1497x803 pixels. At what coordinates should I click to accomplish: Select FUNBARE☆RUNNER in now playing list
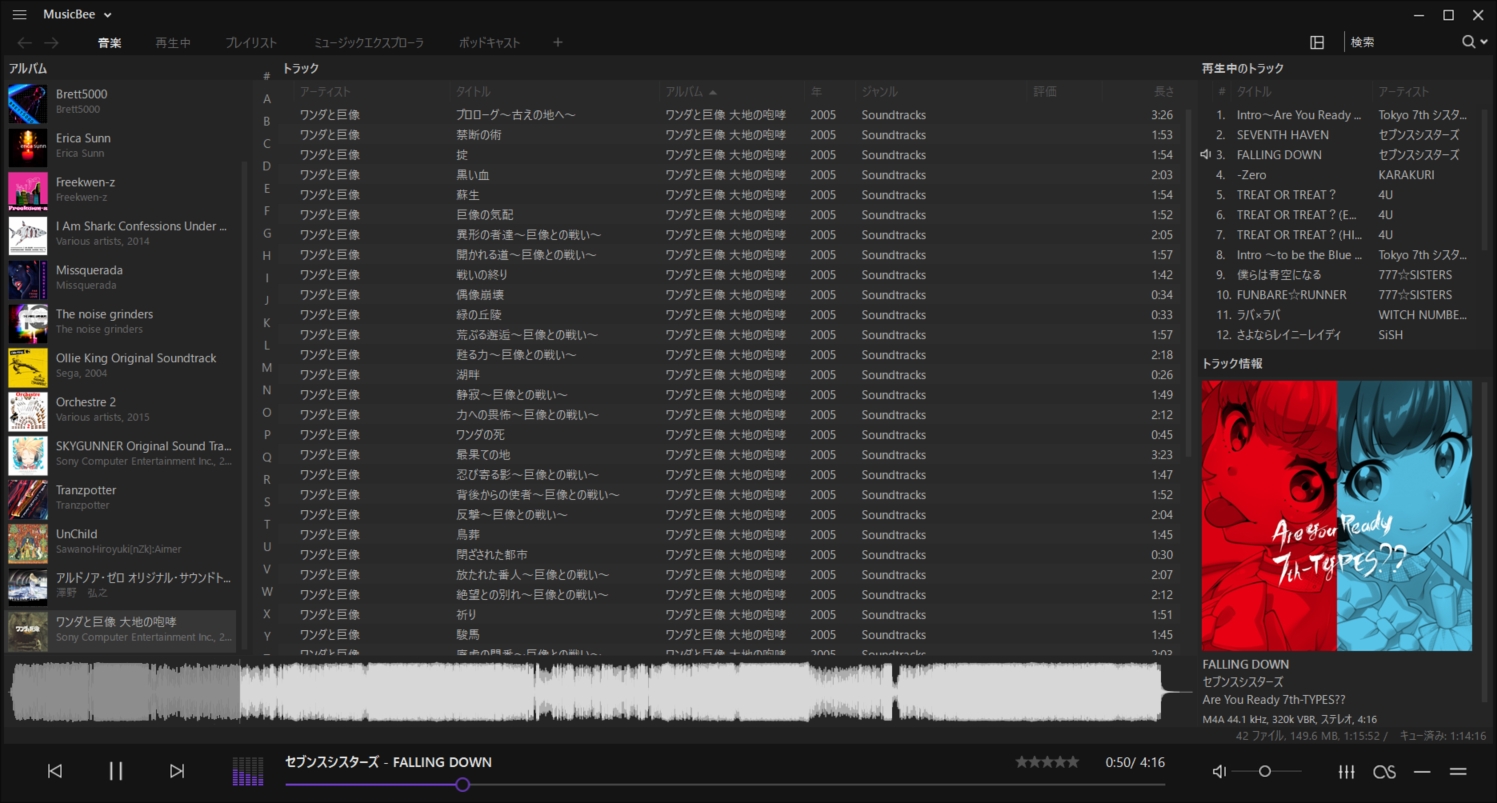click(1291, 295)
